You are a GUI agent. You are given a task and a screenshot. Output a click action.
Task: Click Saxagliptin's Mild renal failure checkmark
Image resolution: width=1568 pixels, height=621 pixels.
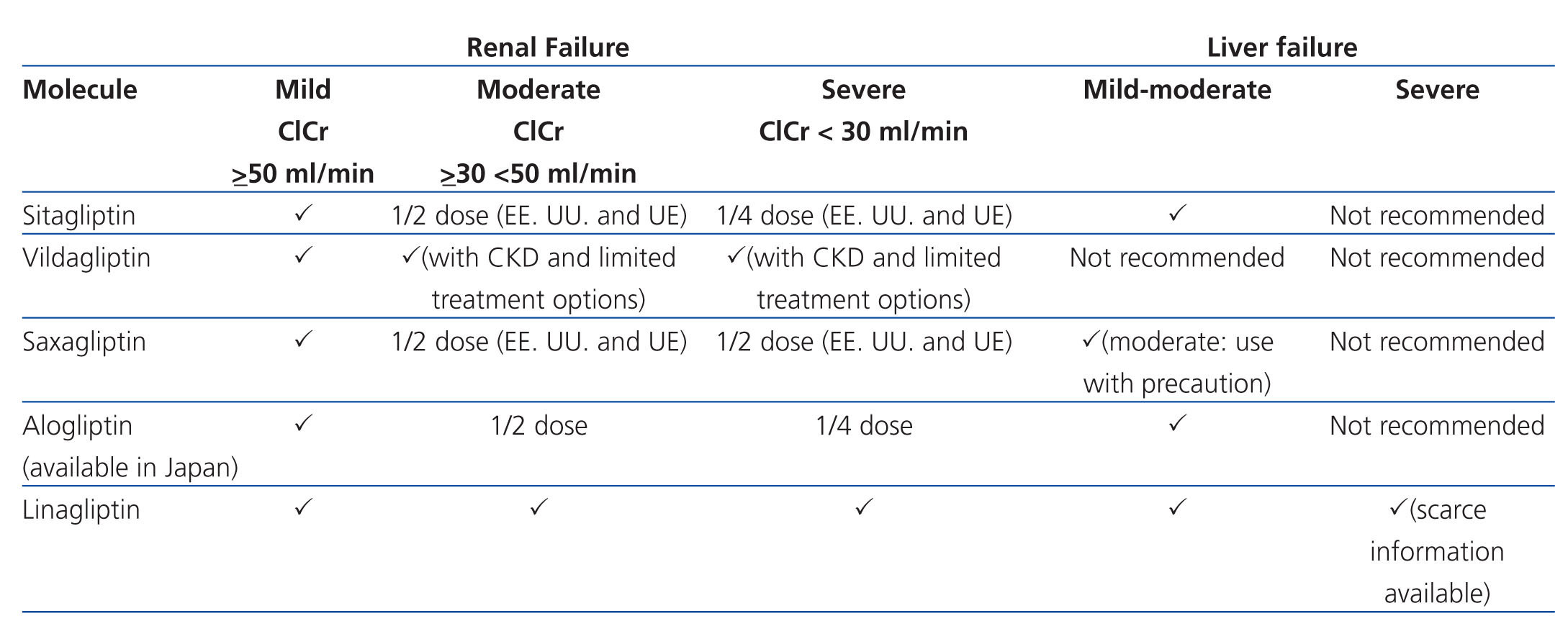coord(303,340)
